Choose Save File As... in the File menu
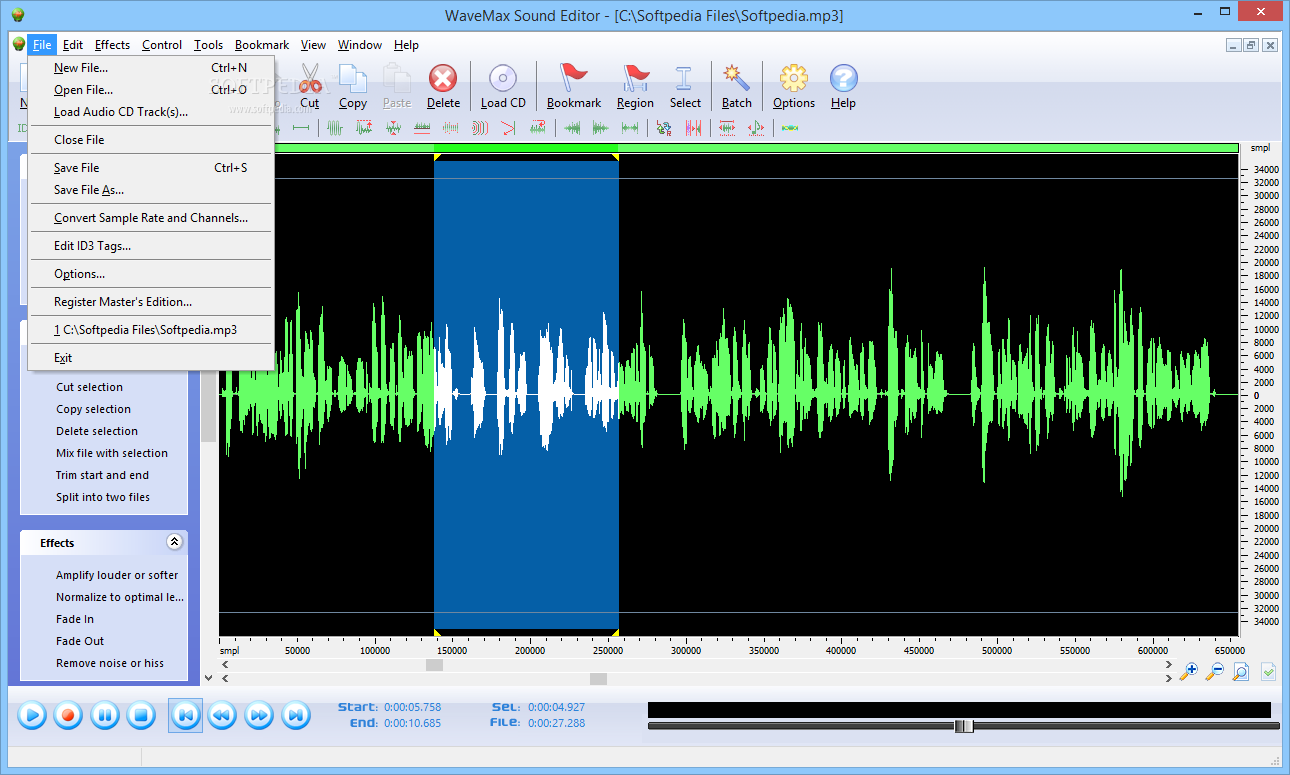This screenshot has height=775, width=1290. (x=150, y=190)
